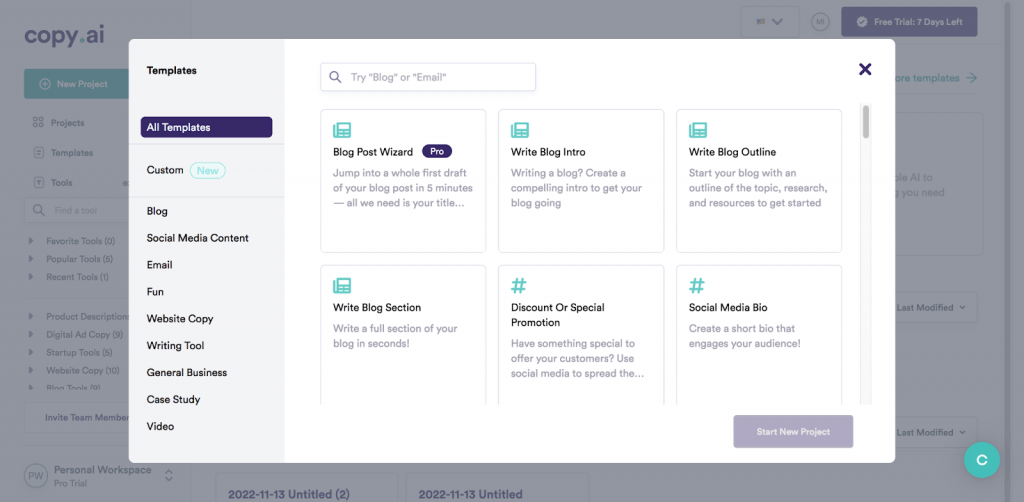Click the arrow beside more templates

(972, 78)
